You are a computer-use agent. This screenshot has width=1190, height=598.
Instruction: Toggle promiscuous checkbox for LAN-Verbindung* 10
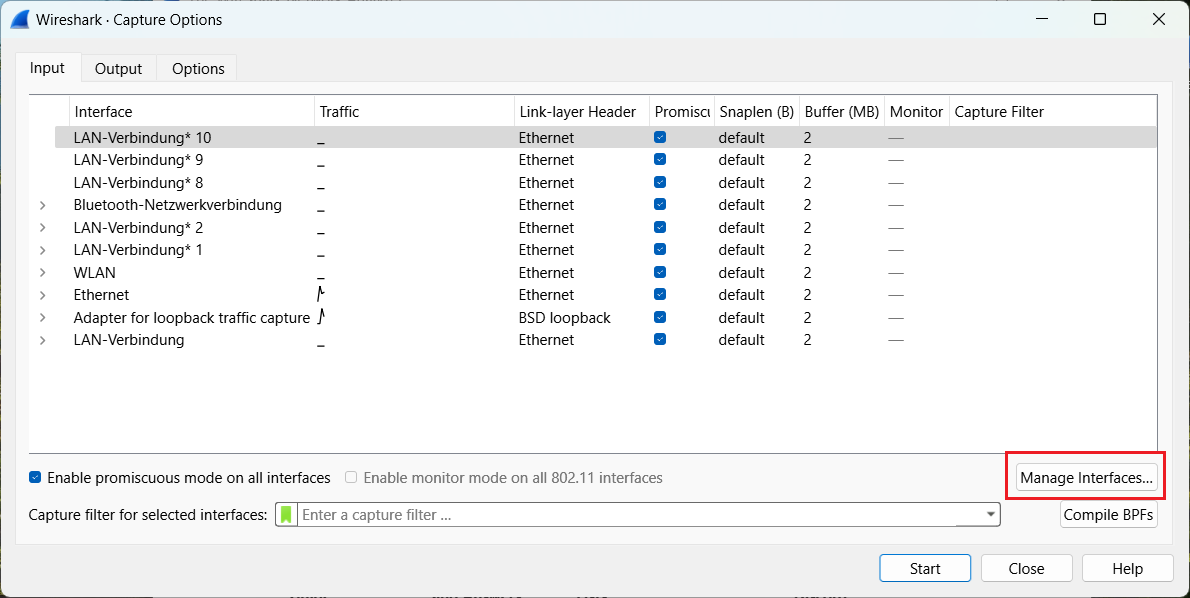click(x=660, y=137)
